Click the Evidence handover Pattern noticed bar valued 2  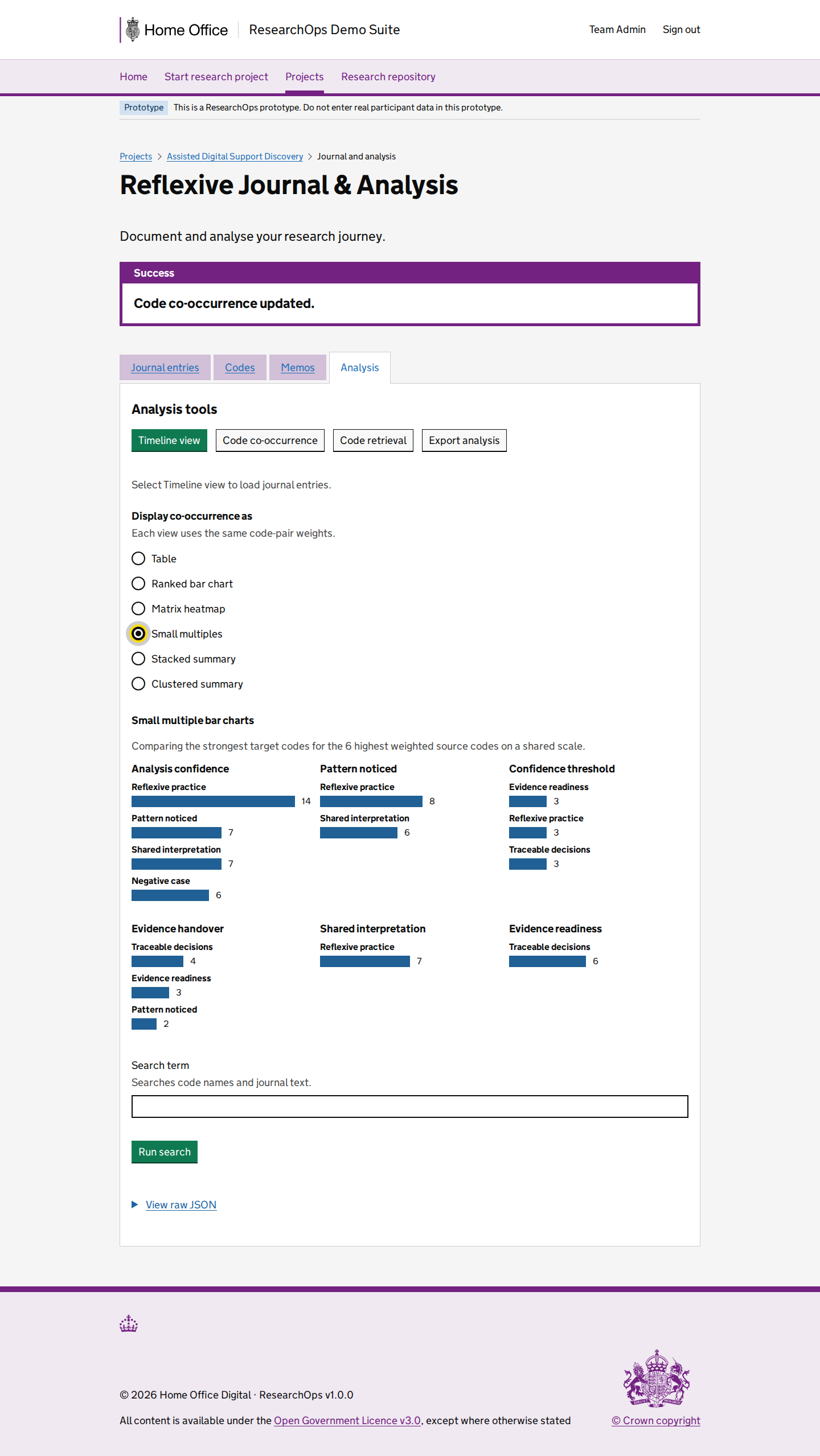(x=144, y=1024)
